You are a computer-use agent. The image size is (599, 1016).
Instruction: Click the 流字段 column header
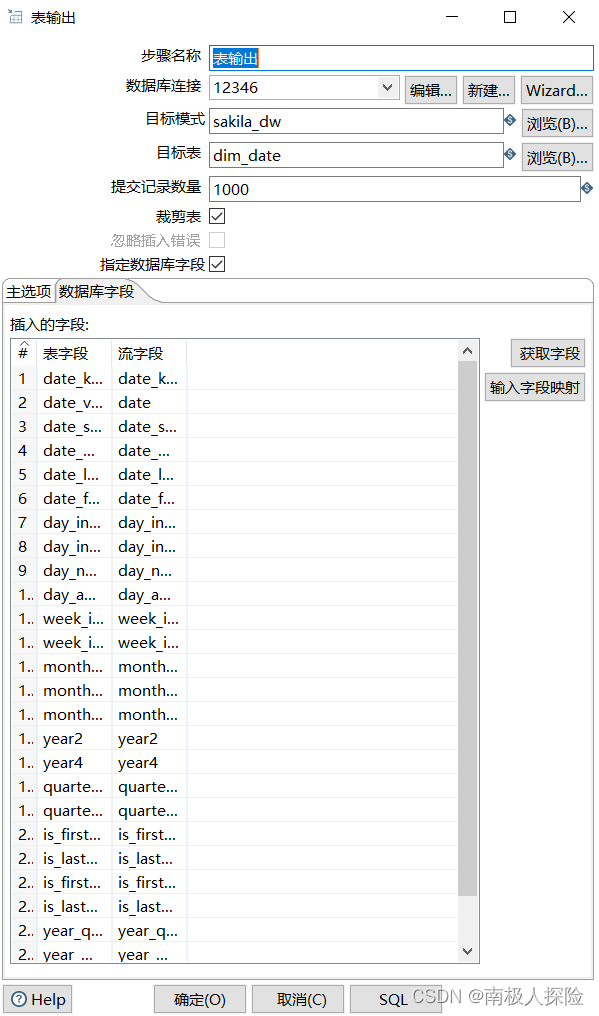coord(149,353)
